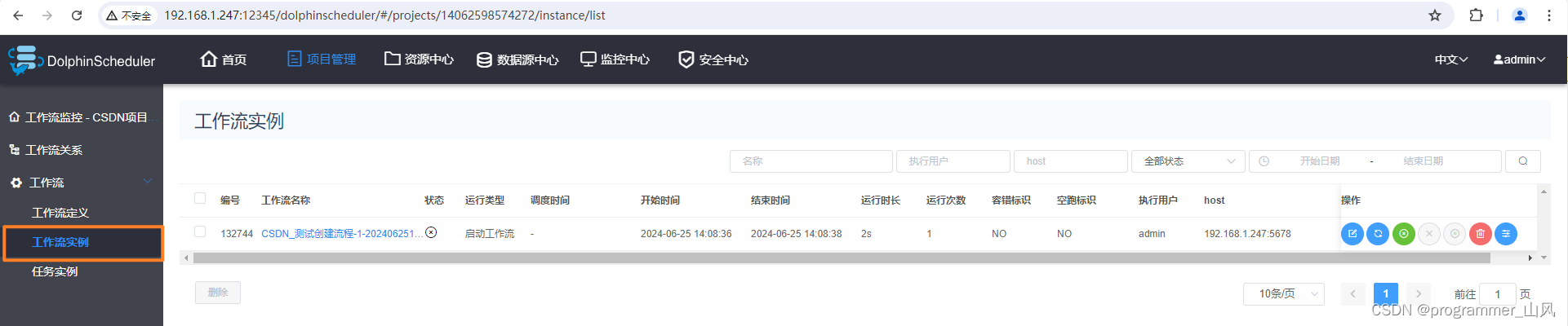Click the 结束日期 date field
Screen dimensions: 1568x326
click(x=1423, y=161)
